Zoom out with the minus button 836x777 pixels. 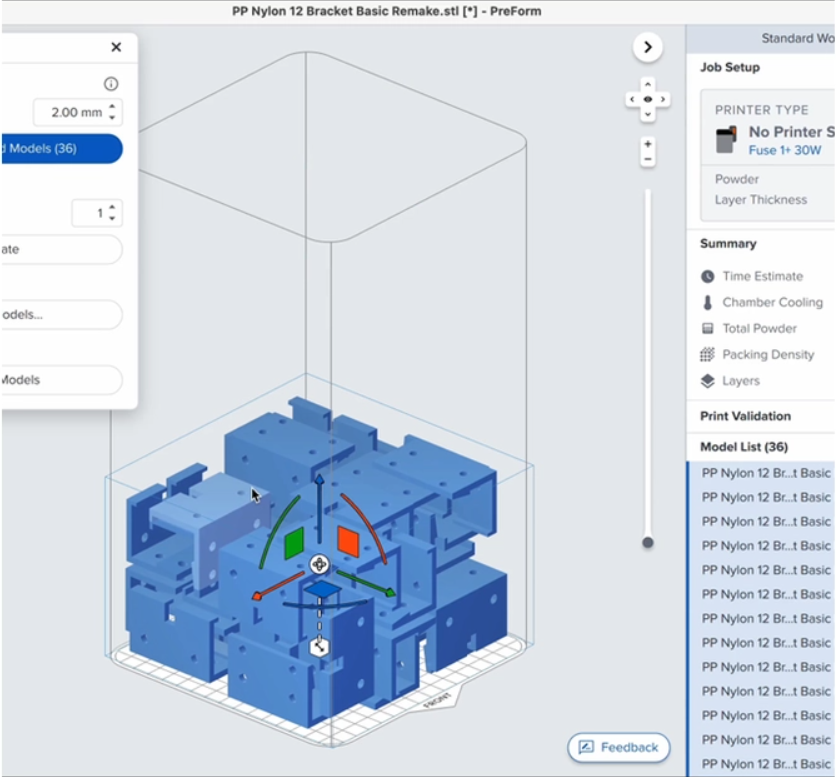tap(648, 159)
